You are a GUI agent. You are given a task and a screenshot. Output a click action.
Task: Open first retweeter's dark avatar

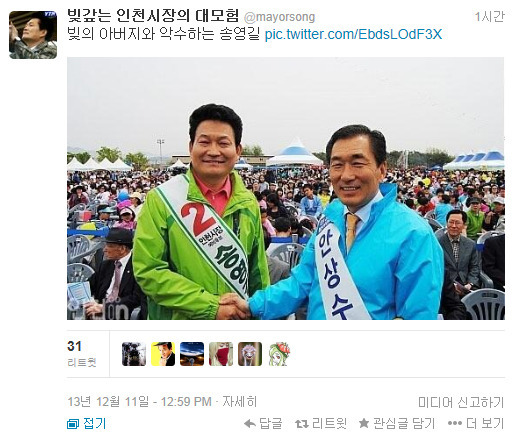click(x=134, y=354)
